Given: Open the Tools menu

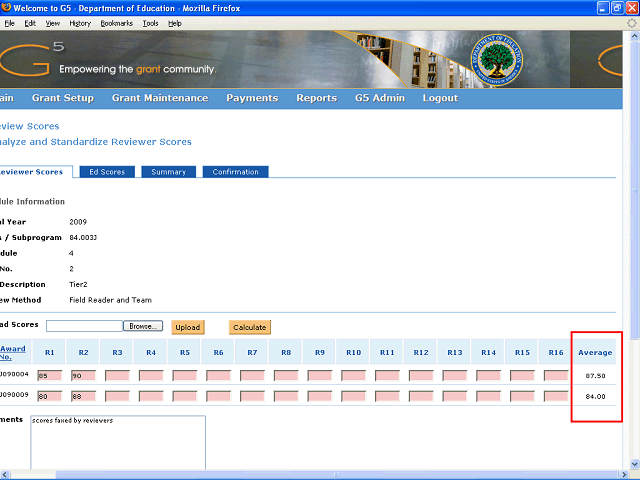Looking at the screenshot, I should click(x=150, y=23).
